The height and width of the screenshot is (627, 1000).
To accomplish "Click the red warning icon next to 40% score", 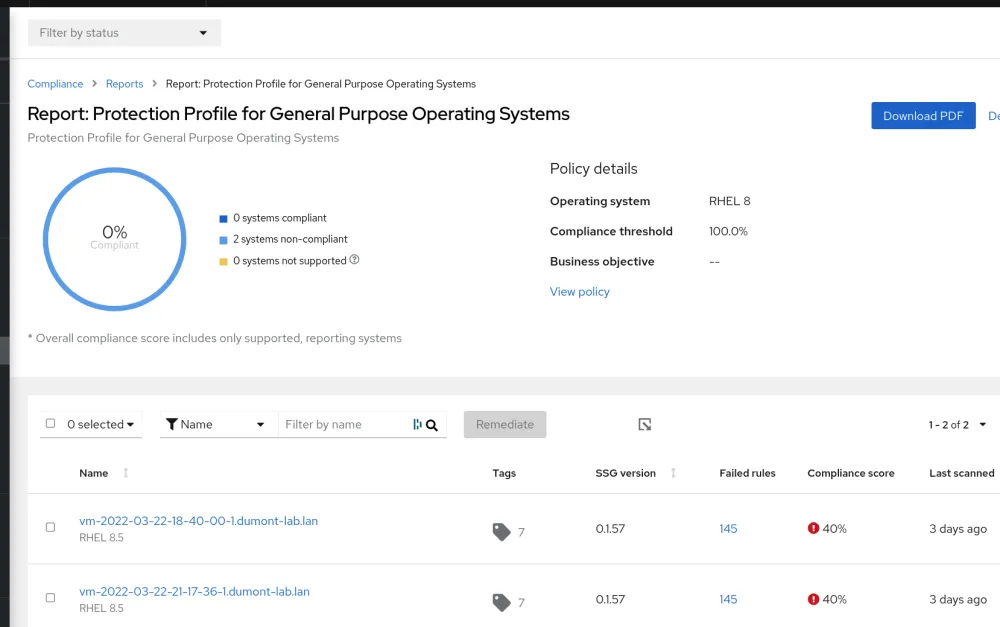I will [x=812, y=528].
